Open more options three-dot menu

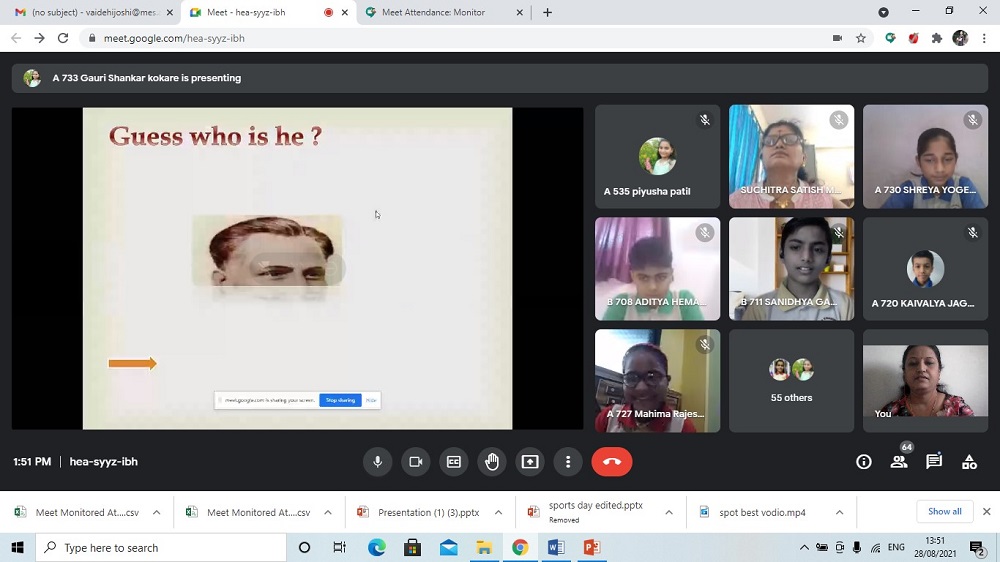(x=568, y=462)
